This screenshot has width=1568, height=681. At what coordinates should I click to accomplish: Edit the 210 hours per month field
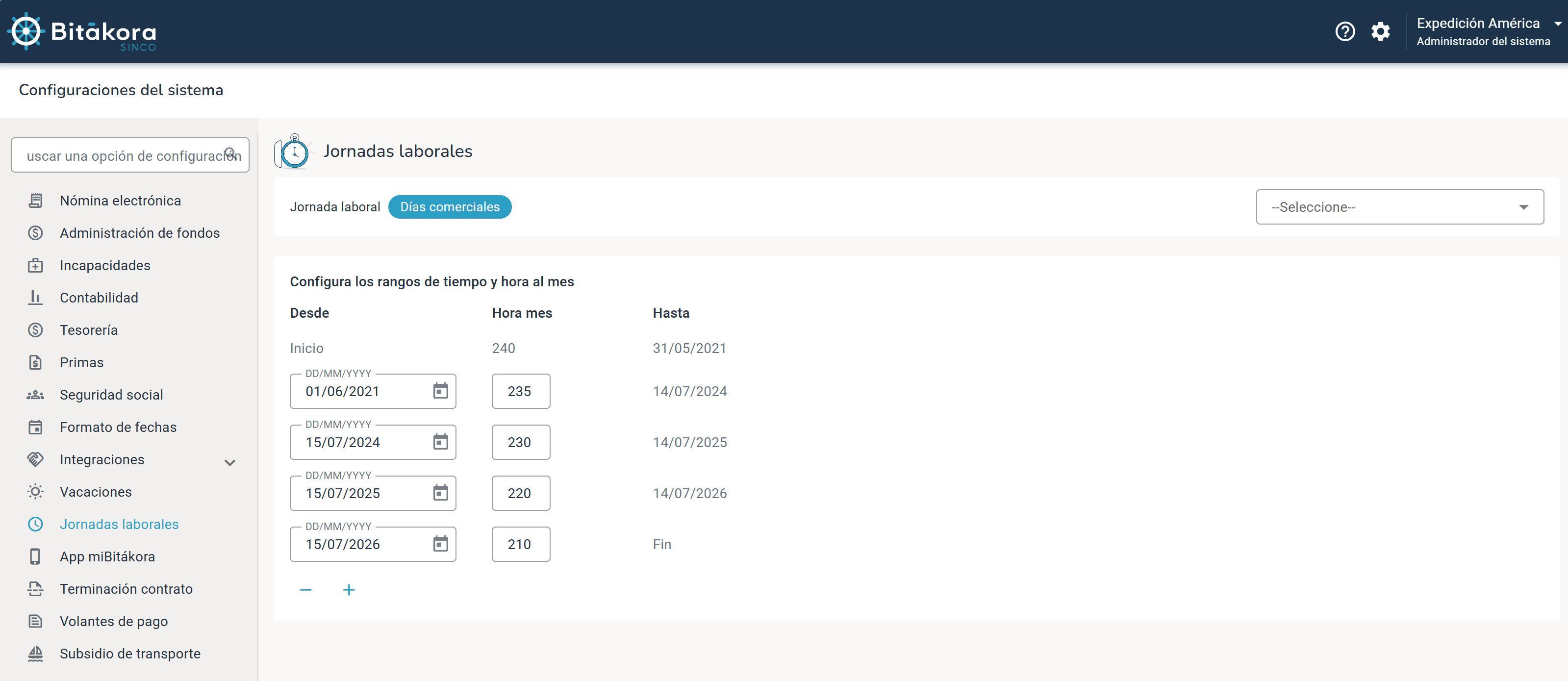521,544
